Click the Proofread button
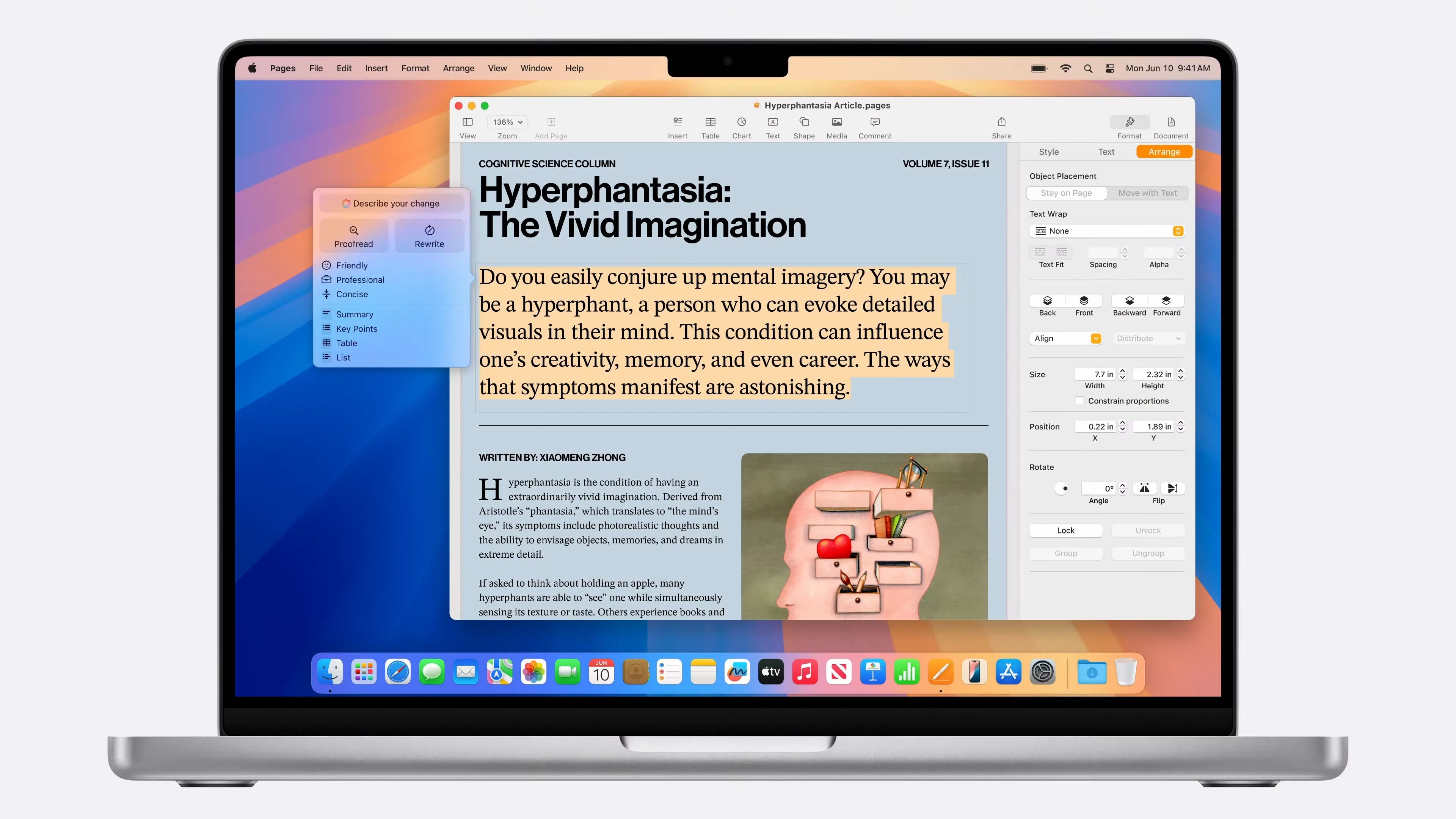 [x=354, y=236]
